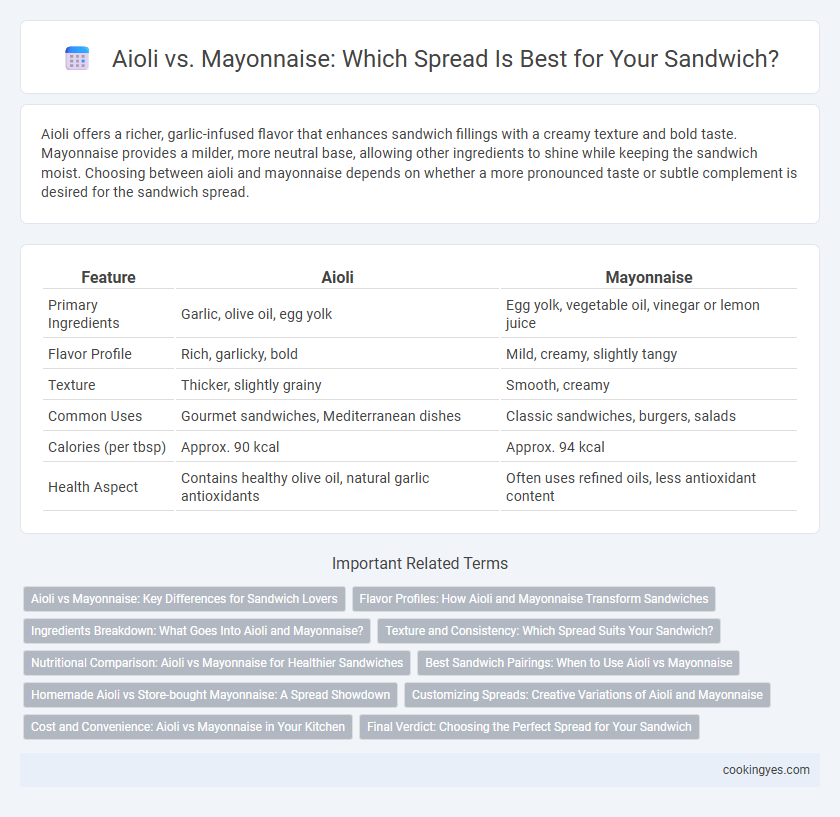Click the cookingyes.com footer link
This screenshot has width=840, height=817.
(x=766, y=770)
